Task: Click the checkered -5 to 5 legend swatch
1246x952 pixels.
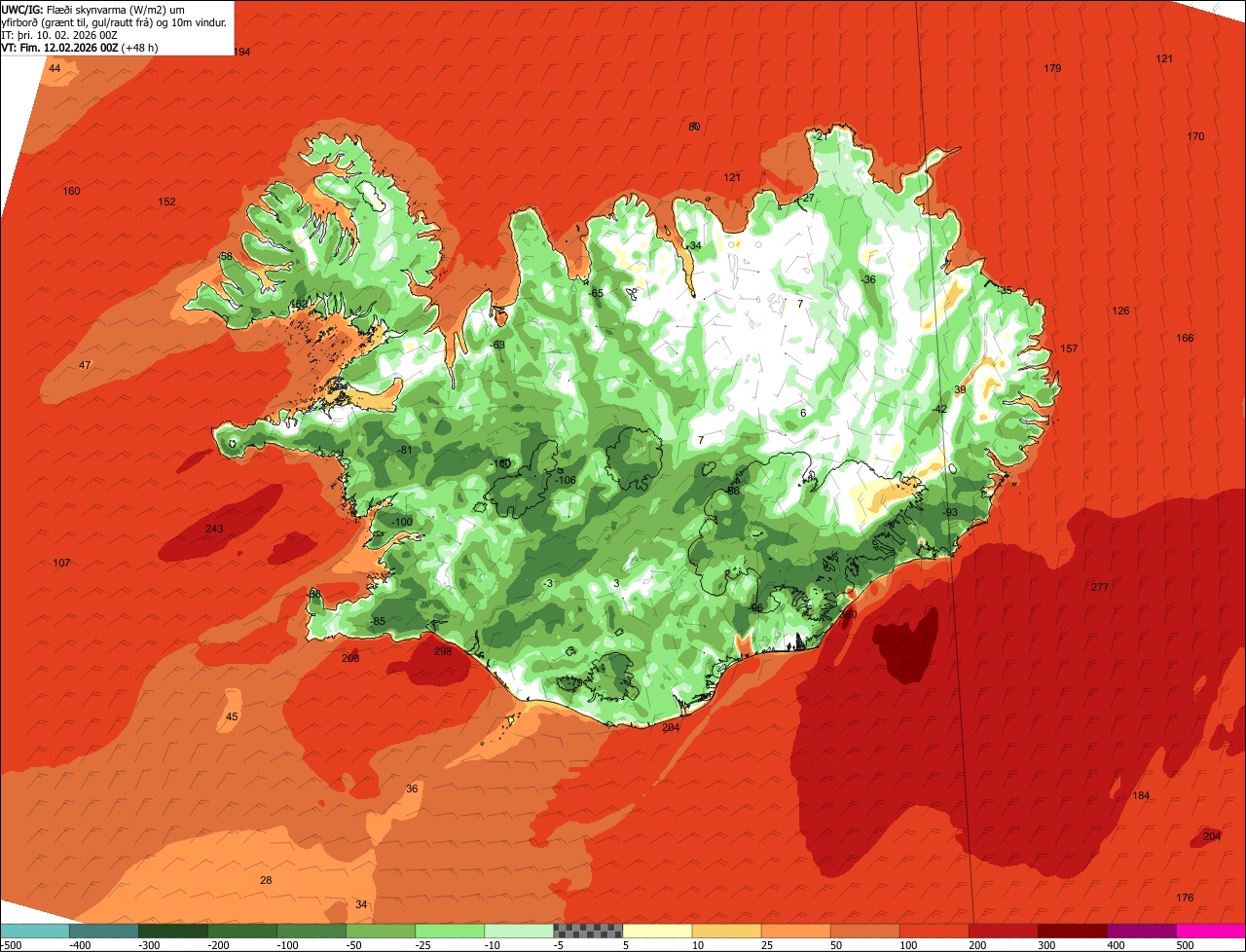Action: click(588, 931)
